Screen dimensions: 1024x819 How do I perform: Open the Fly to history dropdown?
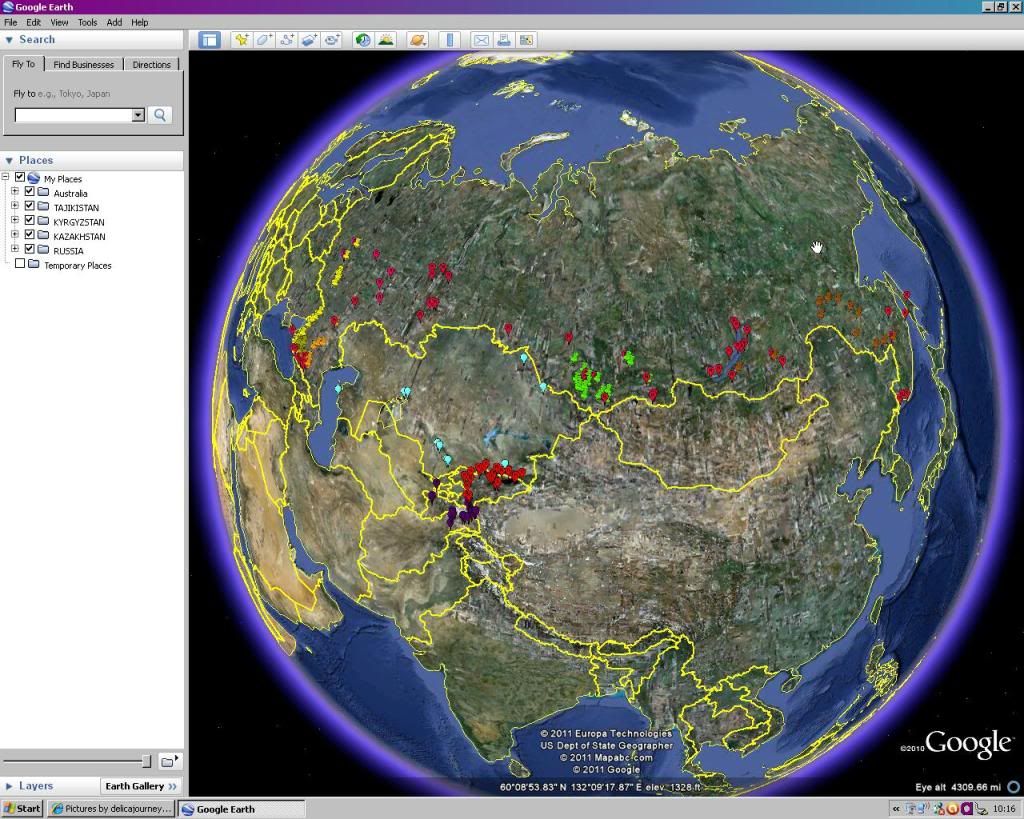(138, 115)
